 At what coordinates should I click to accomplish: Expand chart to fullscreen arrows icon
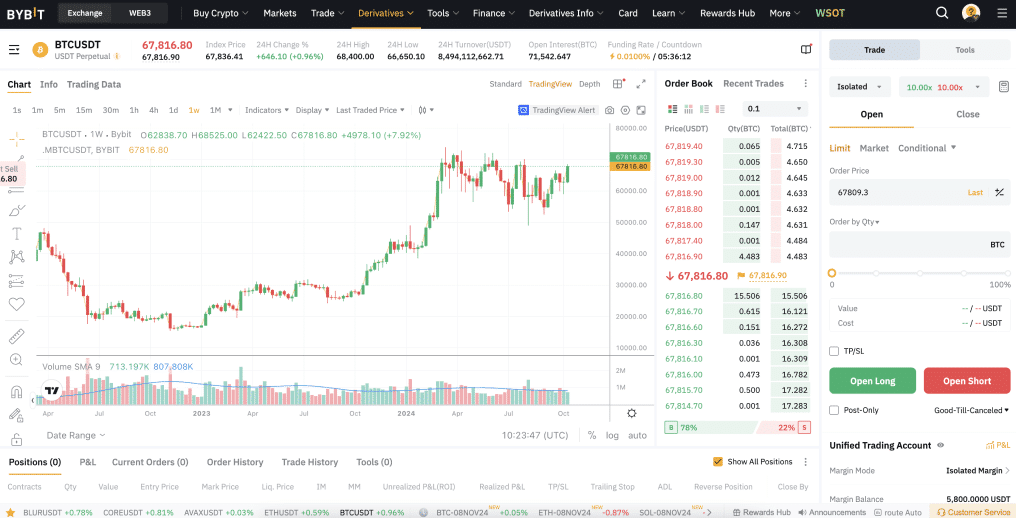click(641, 84)
